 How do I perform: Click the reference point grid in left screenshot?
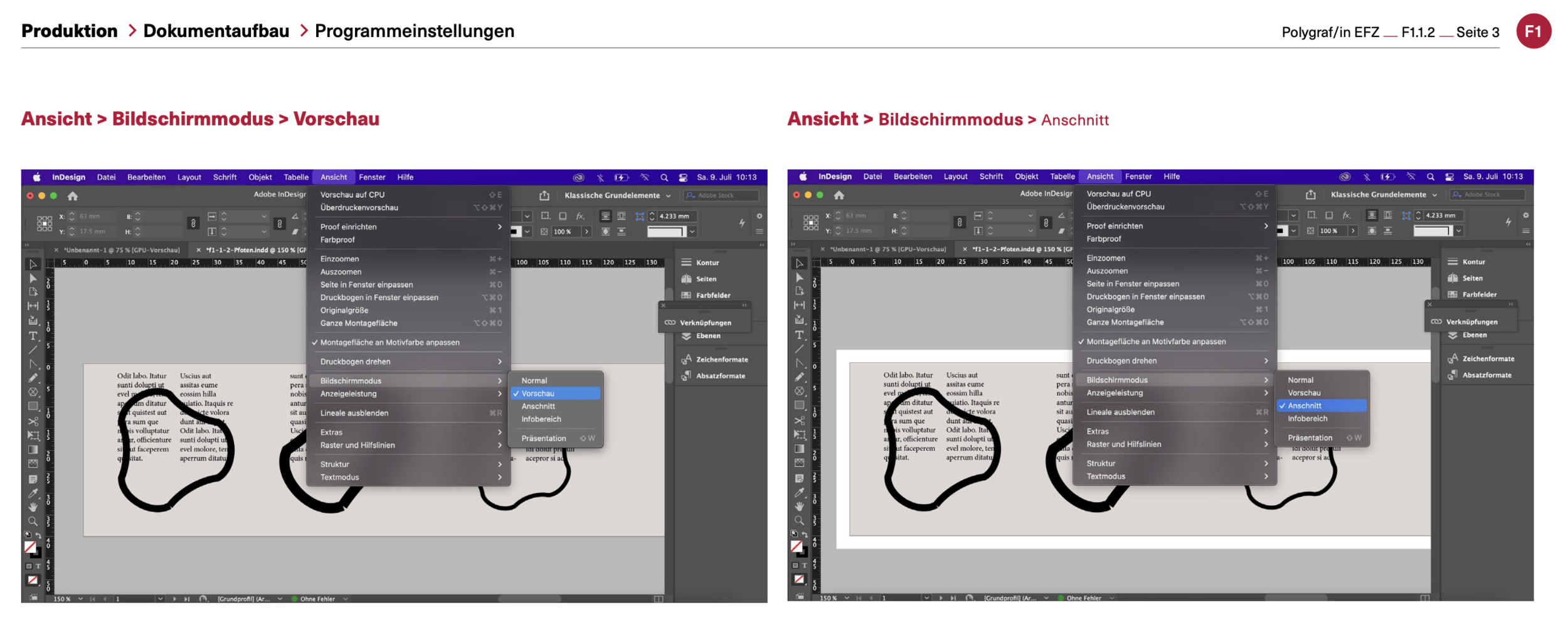(44, 223)
